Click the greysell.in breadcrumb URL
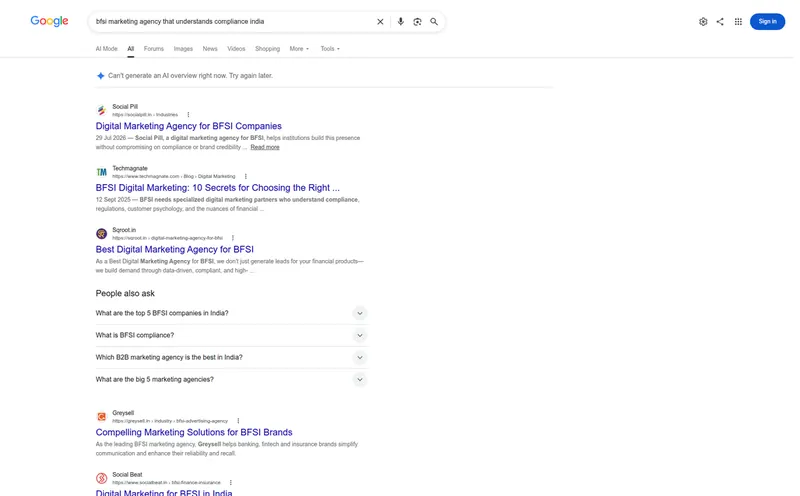Viewport: 800px width, 496px height. point(170,421)
